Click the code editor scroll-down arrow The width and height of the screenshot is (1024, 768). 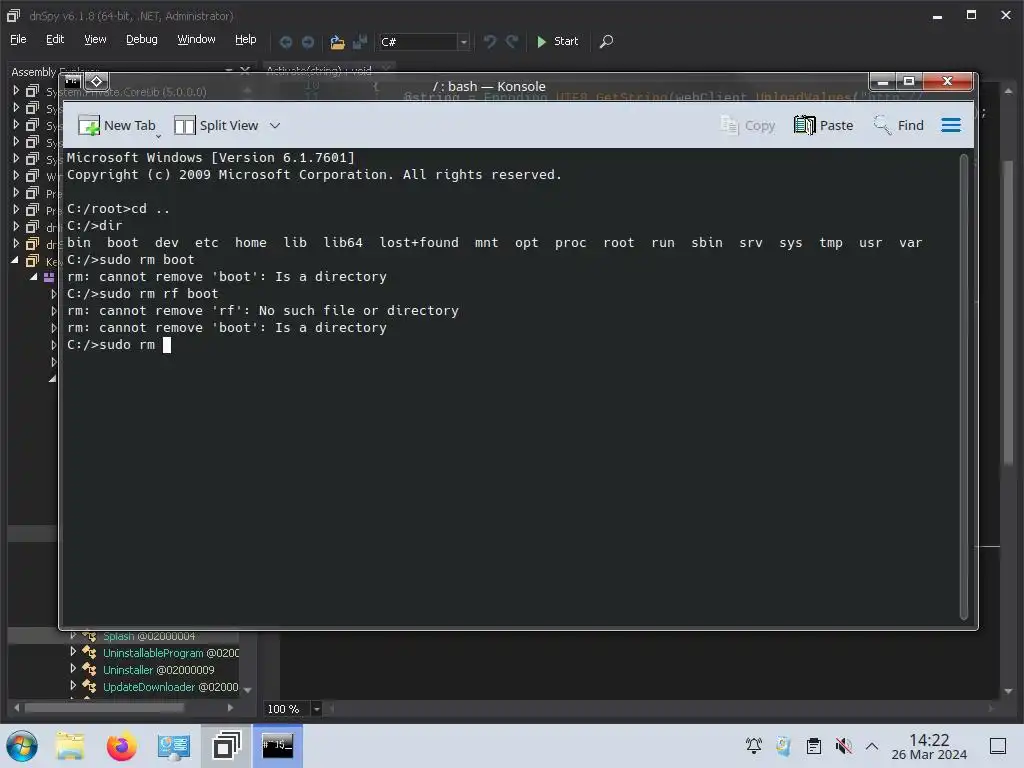coord(1008,690)
